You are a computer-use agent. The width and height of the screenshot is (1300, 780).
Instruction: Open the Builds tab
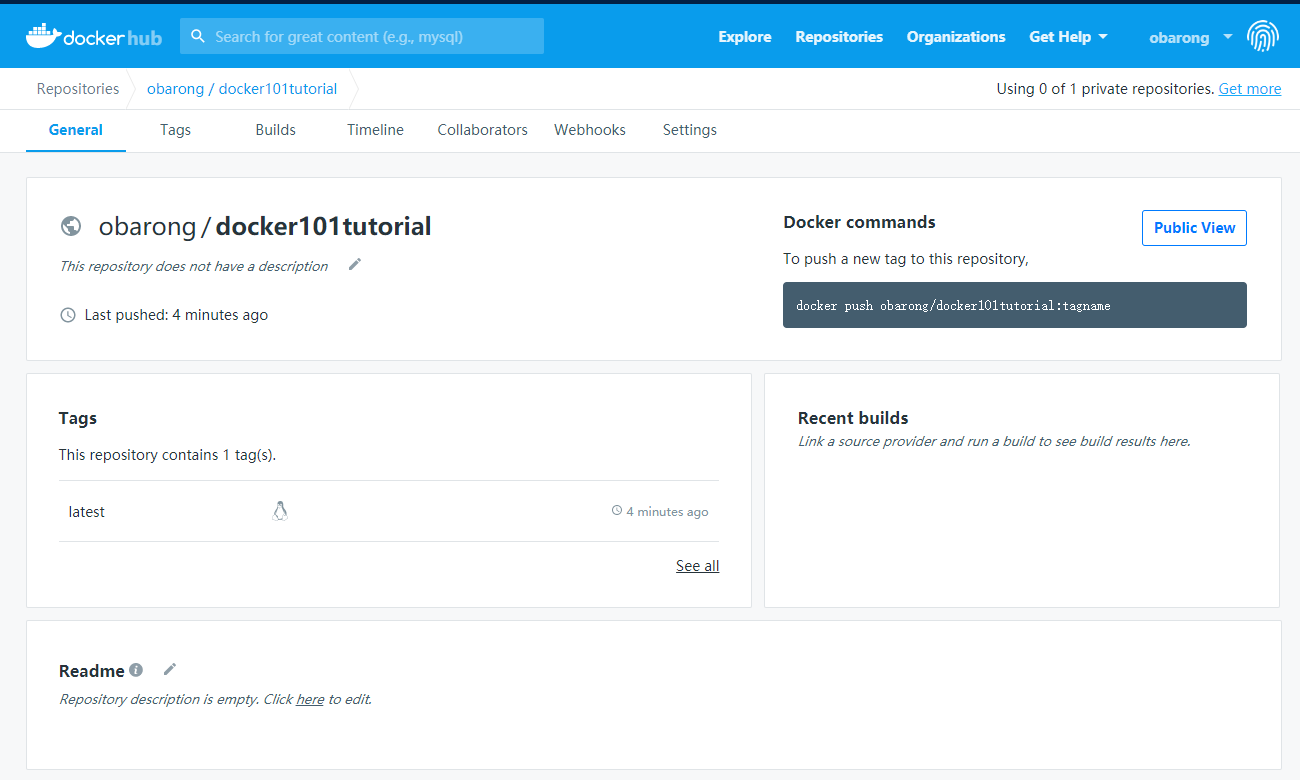(275, 130)
